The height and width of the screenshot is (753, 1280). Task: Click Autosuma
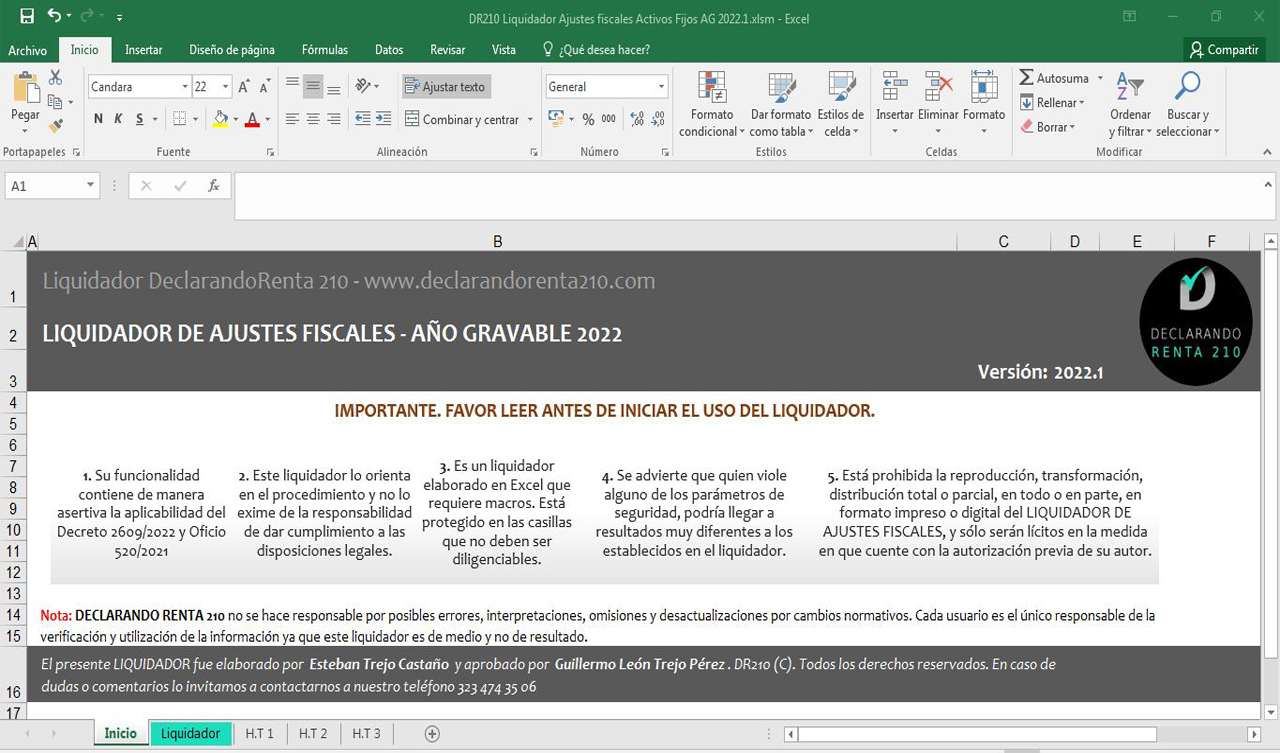[x=1054, y=78]
